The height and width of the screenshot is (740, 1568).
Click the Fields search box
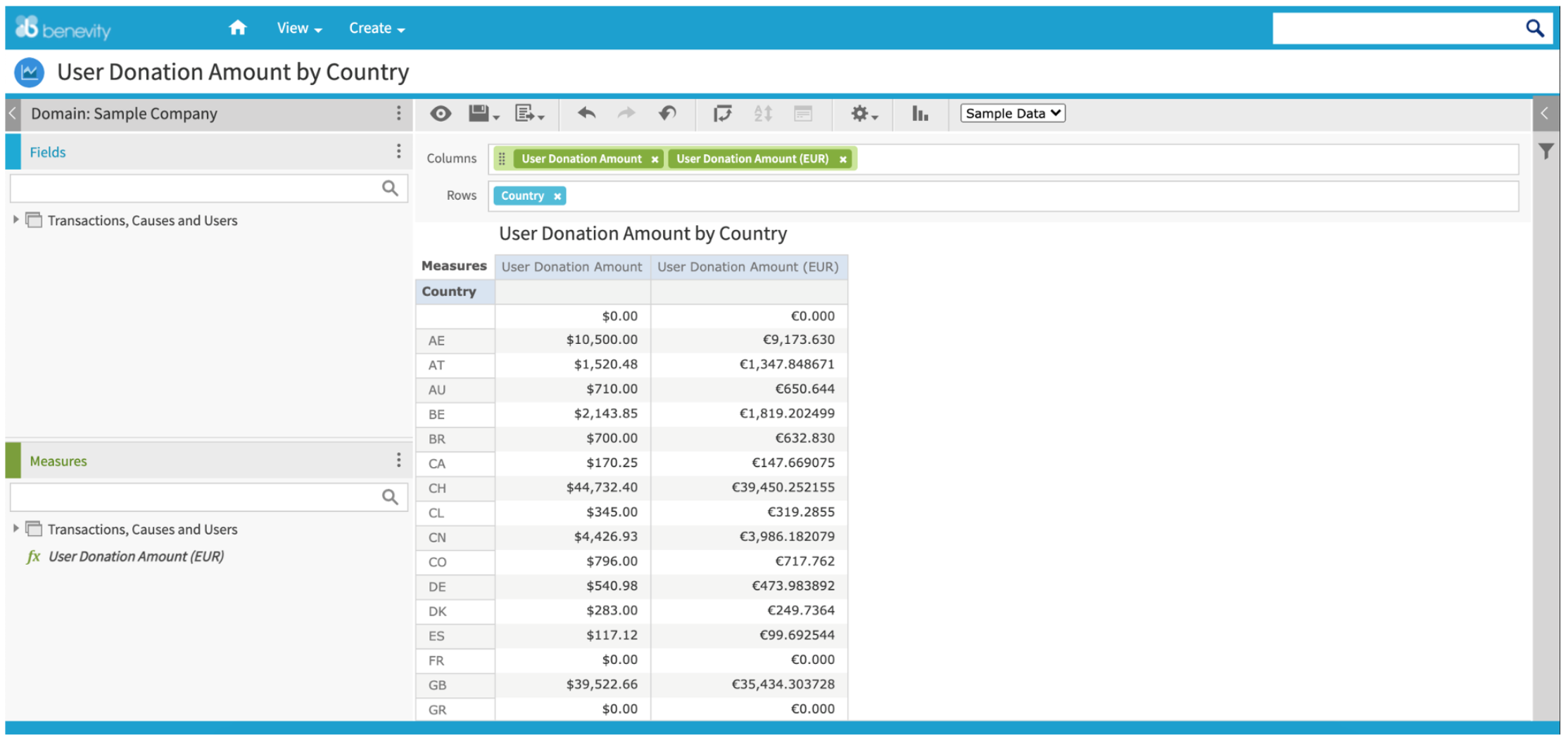[x=208, y=189]
